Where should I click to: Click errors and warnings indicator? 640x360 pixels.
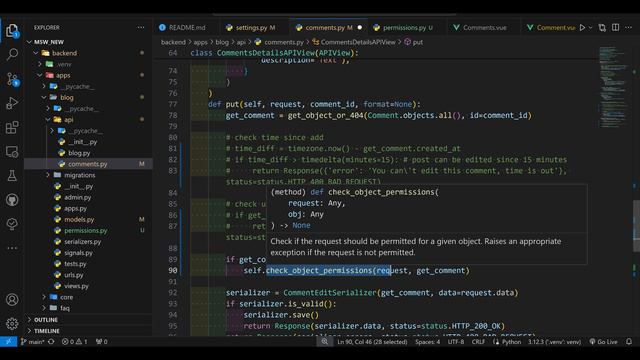pos(74,342)
